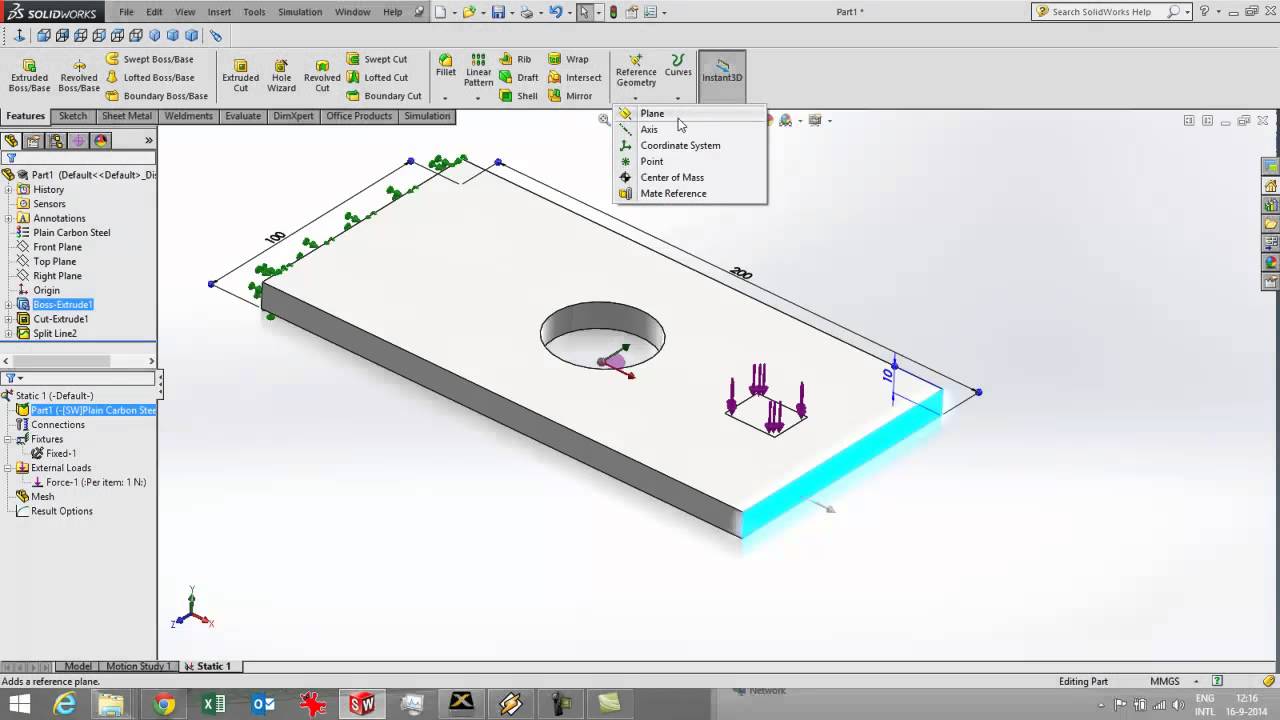1280x720 pixels.
Task: Click the Intersect tool
Action: click(x=575, y=77)
